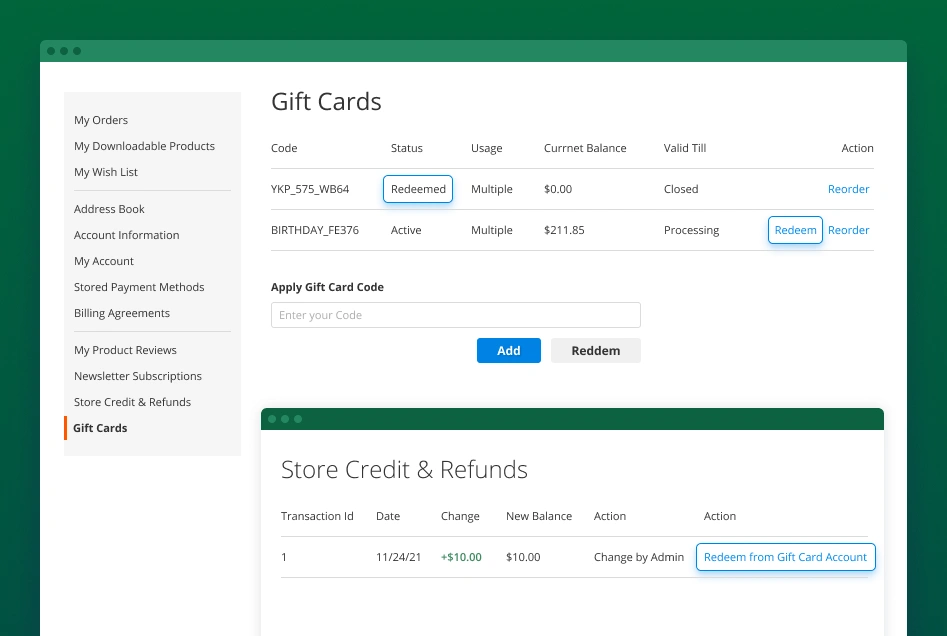View My Wish List
The image size is (947, 636).
106,172
